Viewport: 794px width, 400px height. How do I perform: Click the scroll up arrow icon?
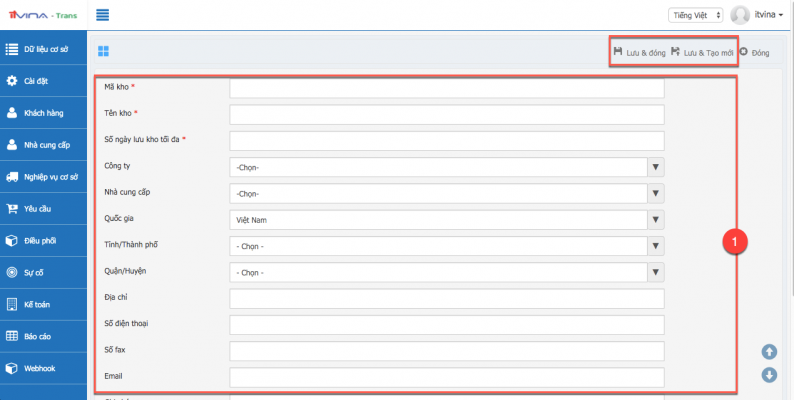click(x=769, y=351)
